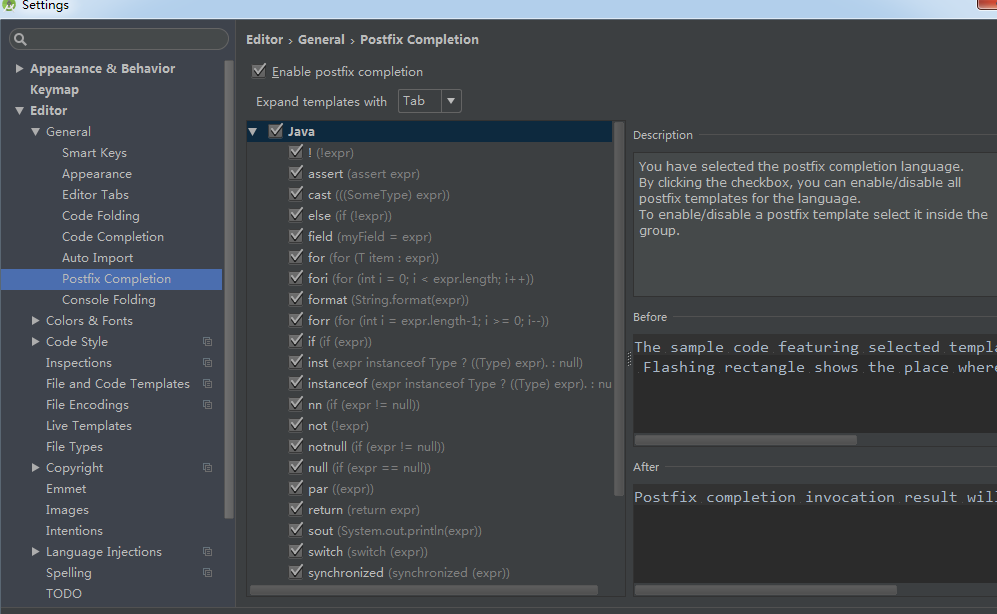Open the Expand templates with Tab dropdown

tap(430, 101)
